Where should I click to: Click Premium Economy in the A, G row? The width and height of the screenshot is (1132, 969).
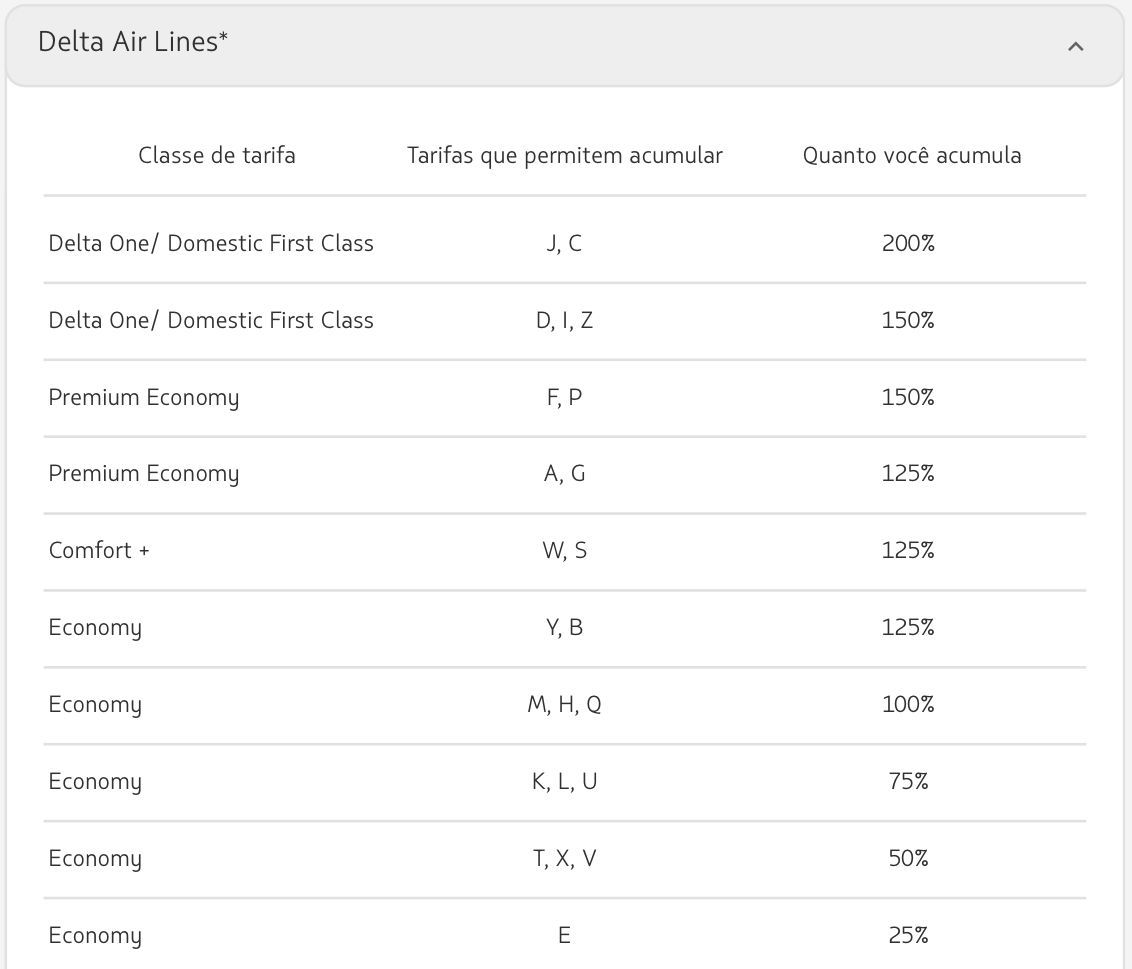pyautogui.click(x=144, y=474)
